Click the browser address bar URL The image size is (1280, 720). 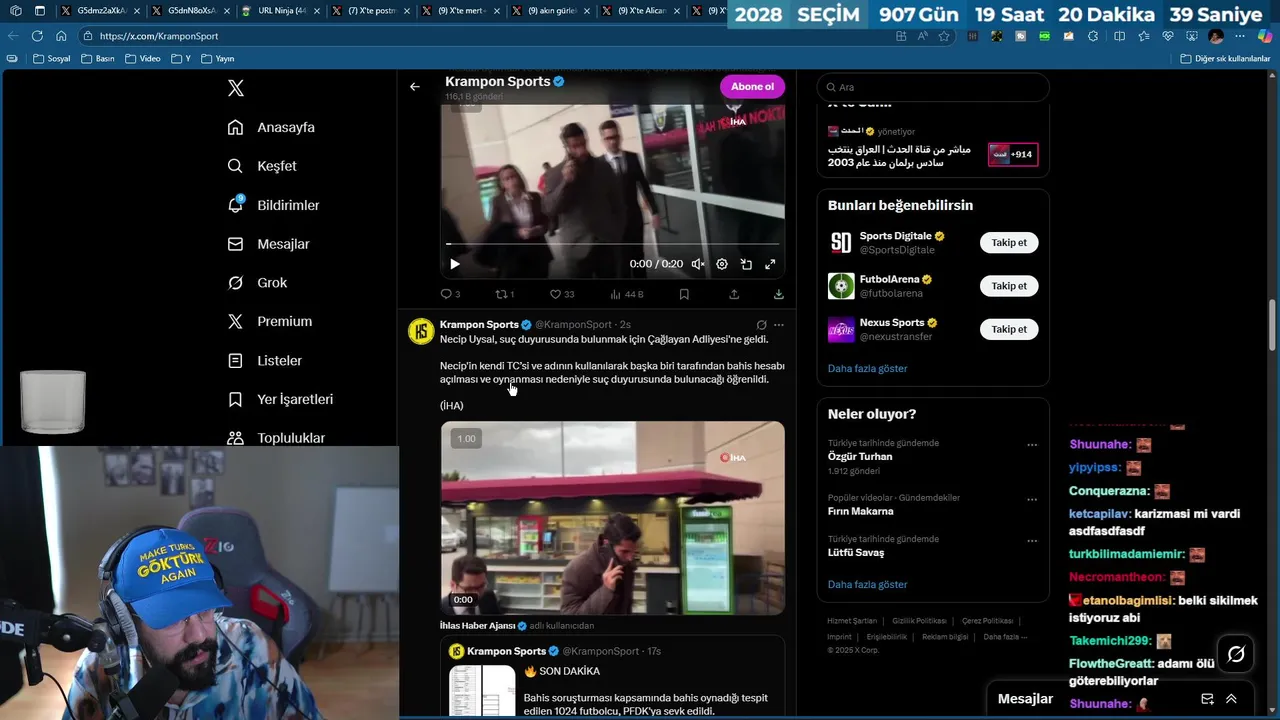[x=159, y=36]
